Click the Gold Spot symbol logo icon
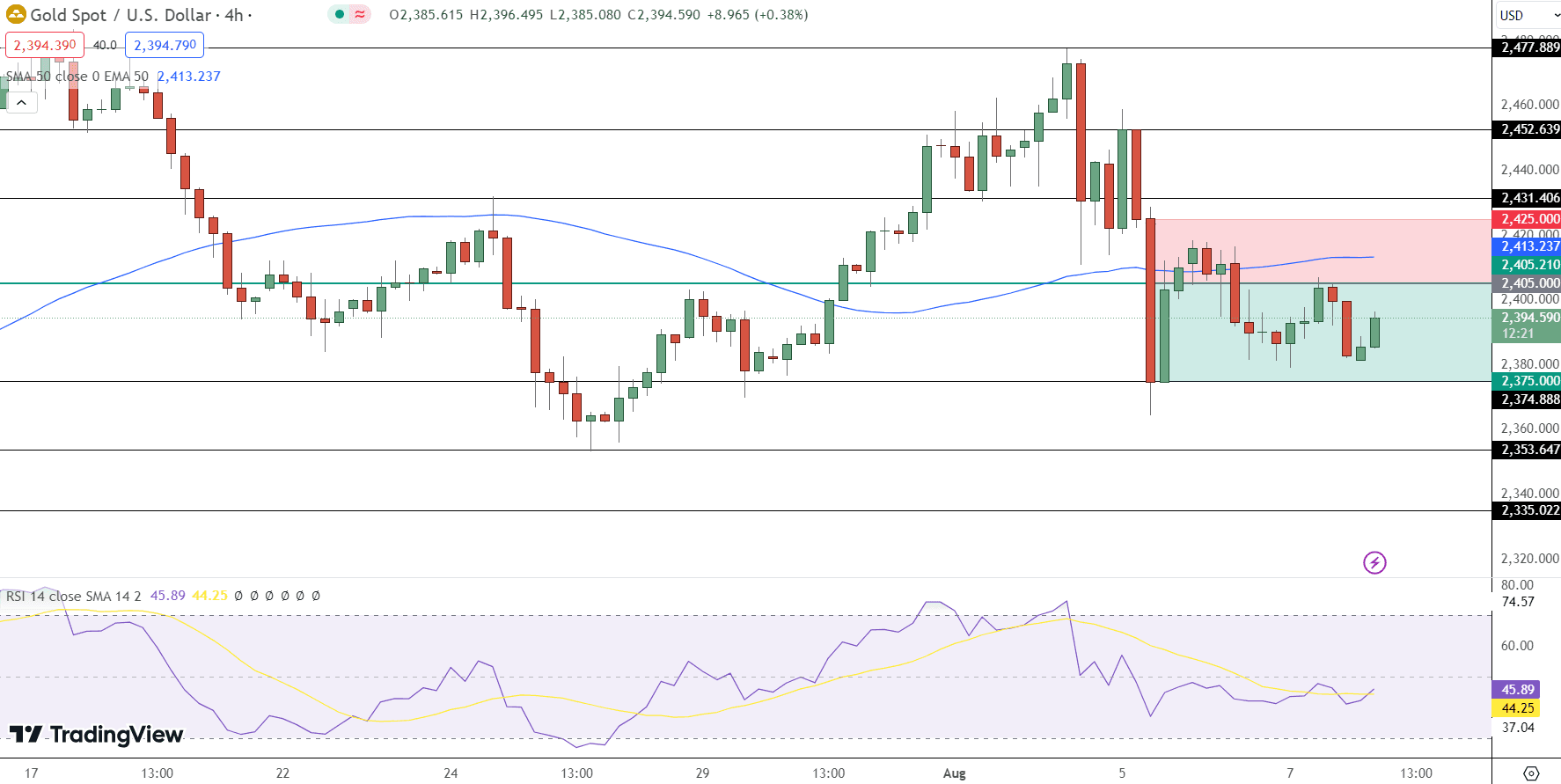 pos(16,14)
